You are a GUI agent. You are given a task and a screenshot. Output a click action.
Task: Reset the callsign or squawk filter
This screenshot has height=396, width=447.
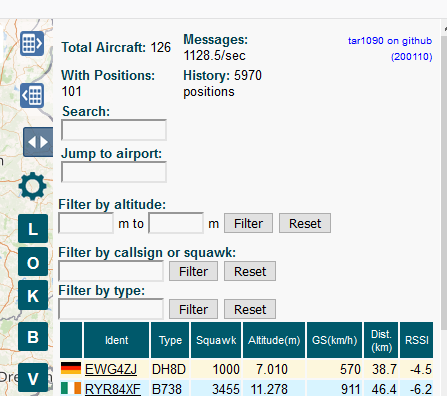tap(250, 271)
